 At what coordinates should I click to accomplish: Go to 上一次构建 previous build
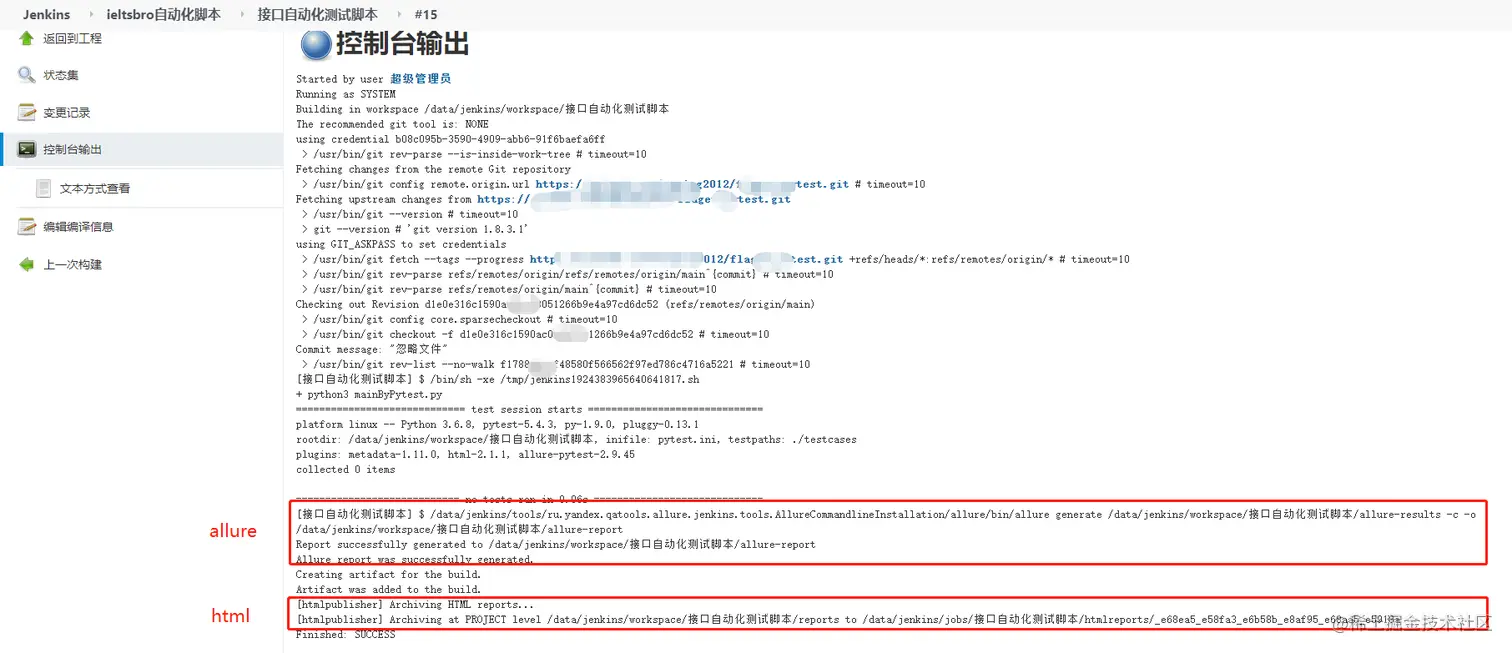[72, 264]
